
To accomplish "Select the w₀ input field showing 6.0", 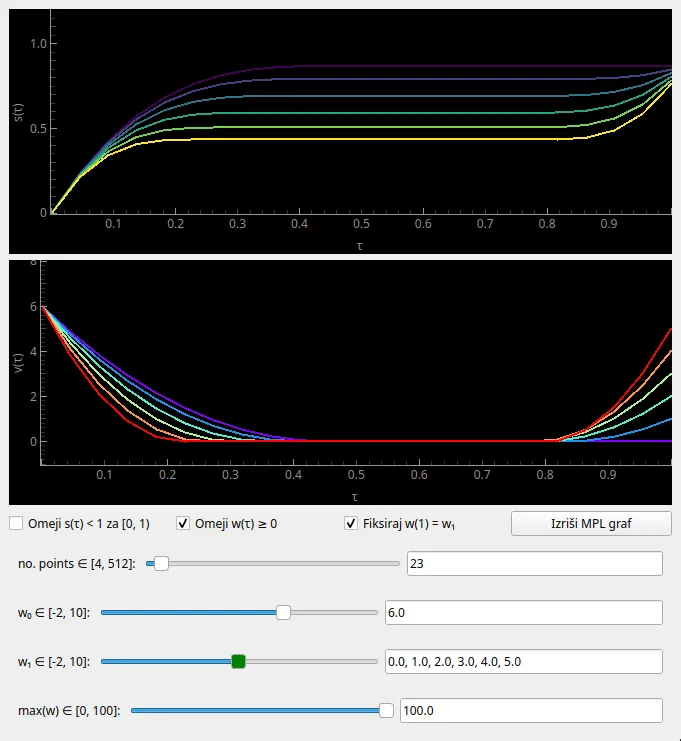I will tap(522, 612).
